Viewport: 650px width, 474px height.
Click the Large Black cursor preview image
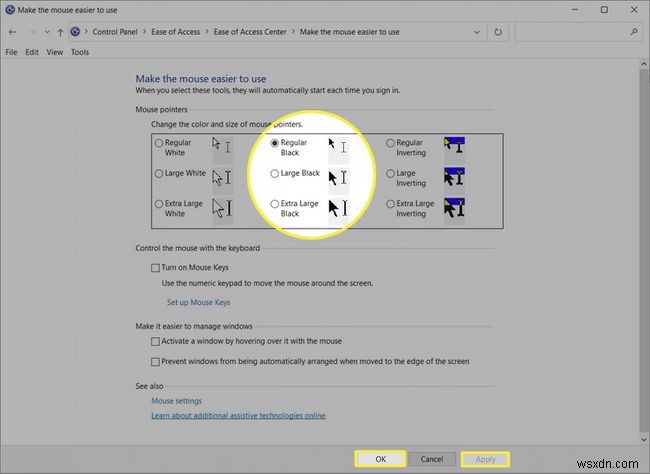point(338,179)
